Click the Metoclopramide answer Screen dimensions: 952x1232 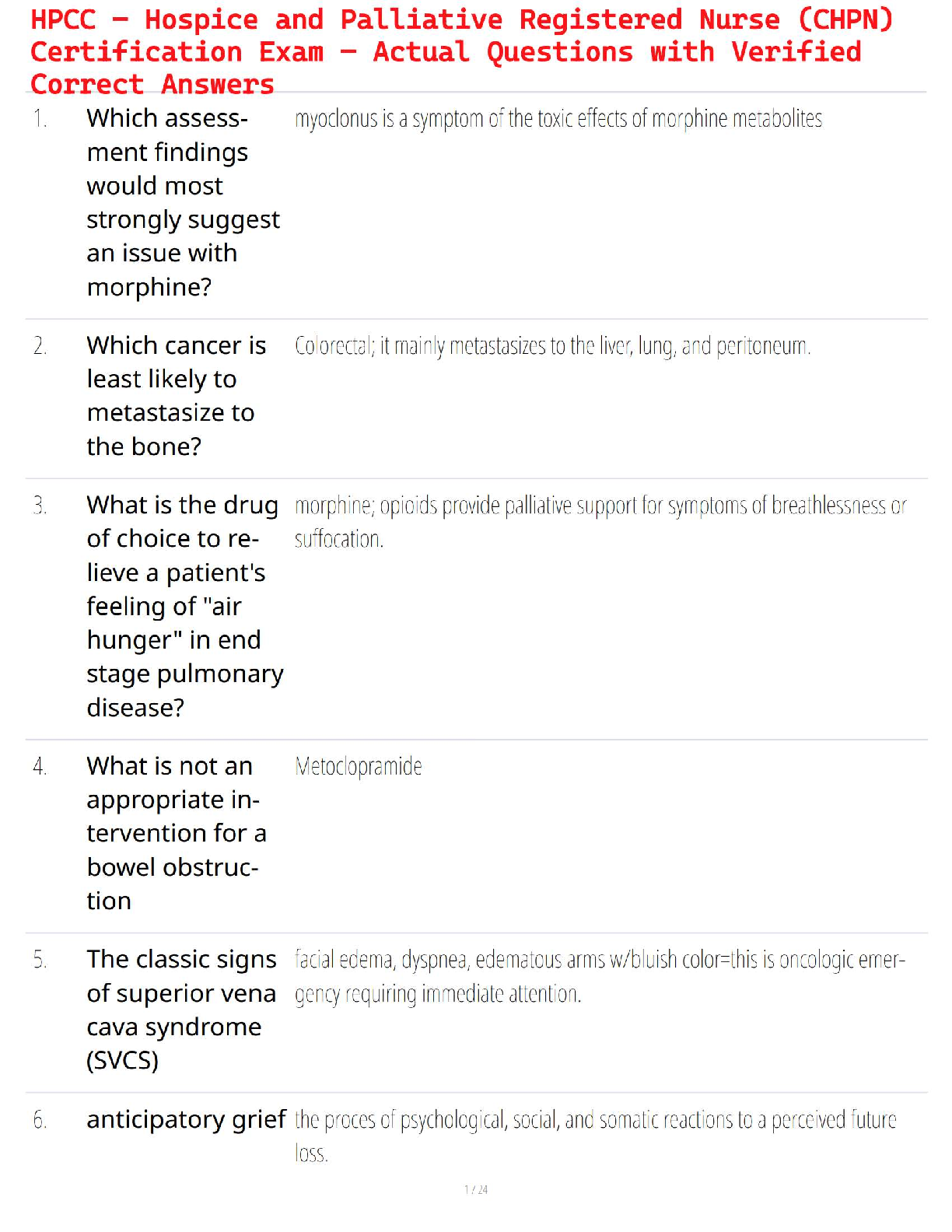click(x=359, y=767)
